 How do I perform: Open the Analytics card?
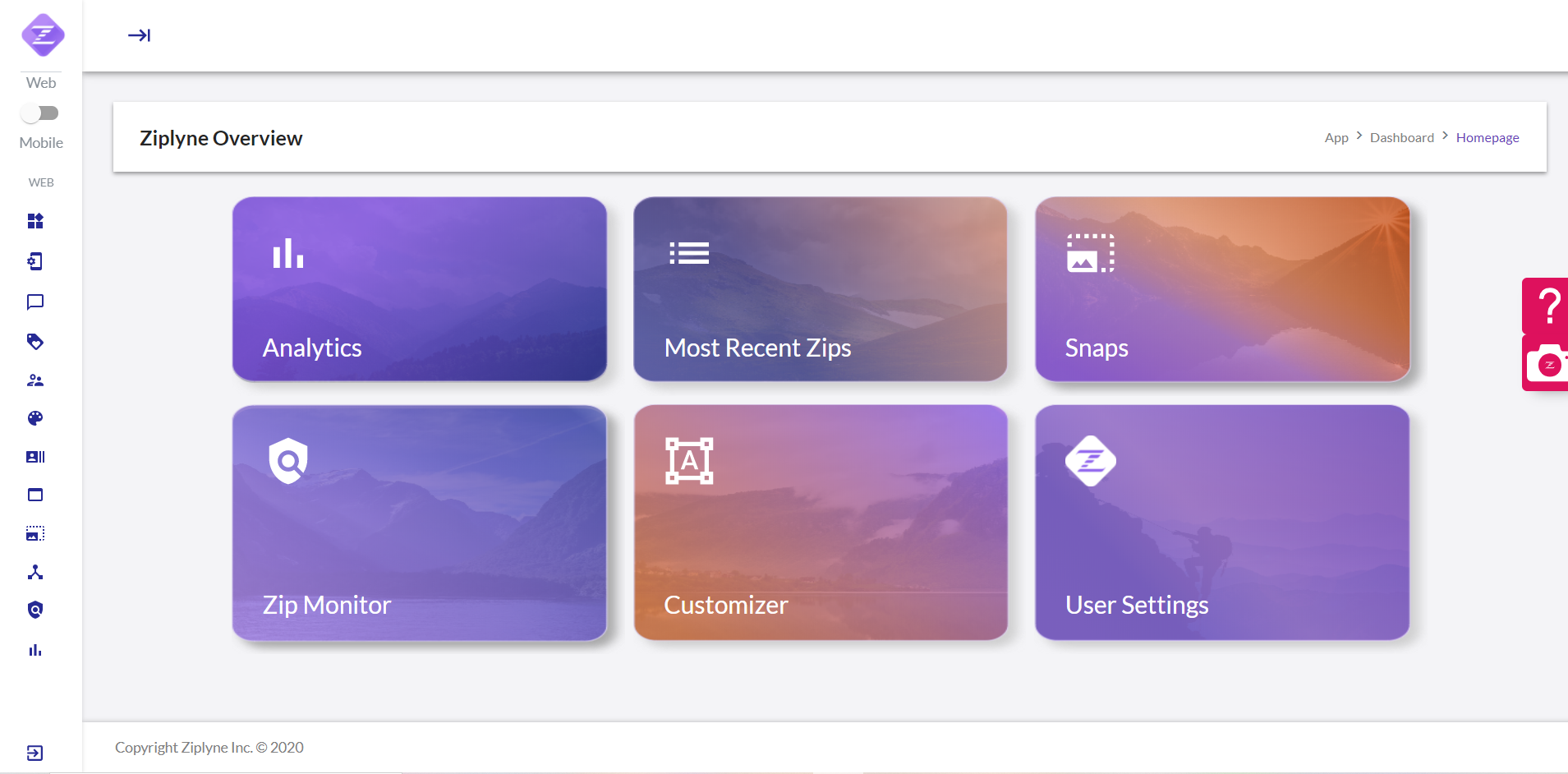point(420,288)
